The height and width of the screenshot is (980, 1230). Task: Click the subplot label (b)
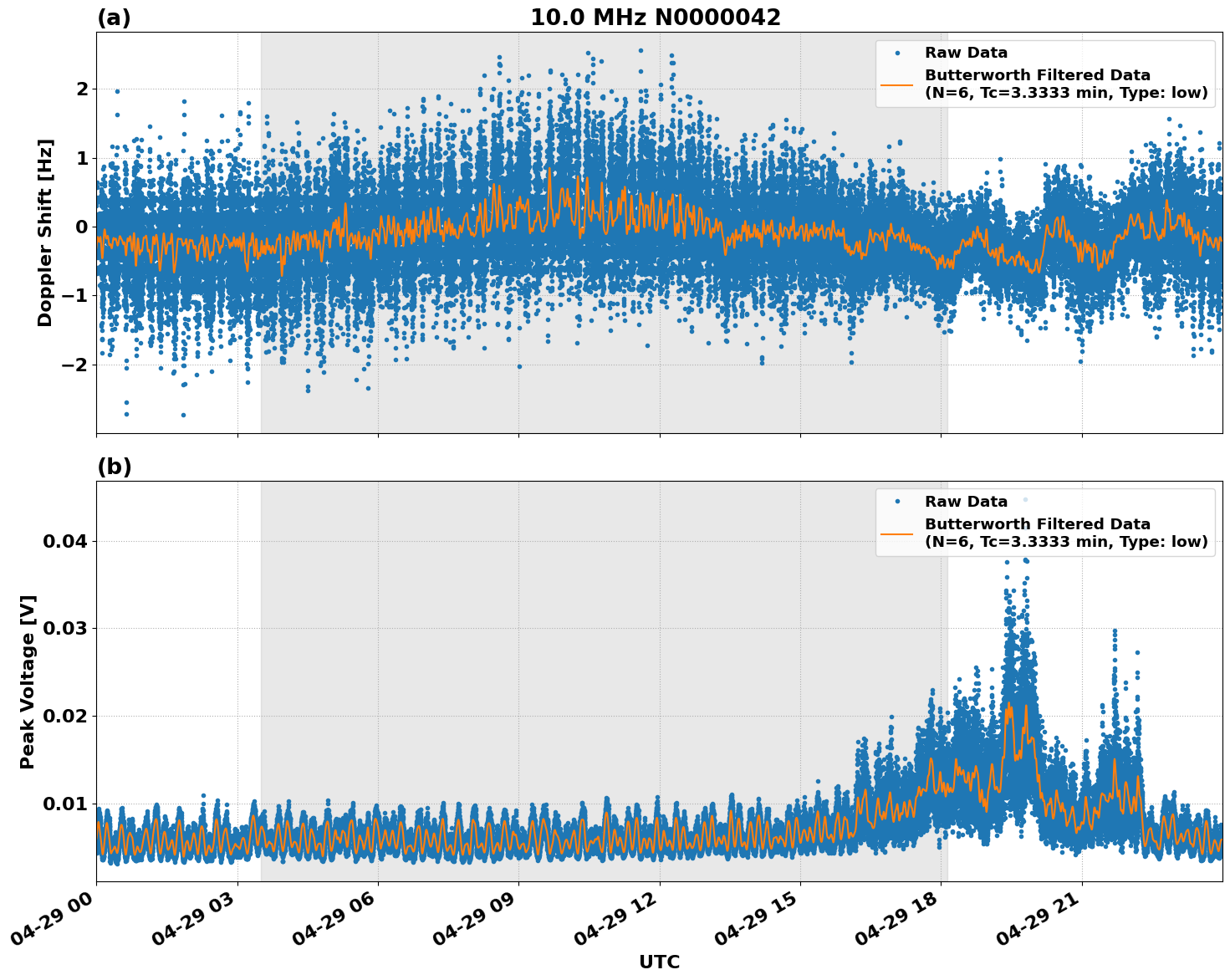[x=115, y=467]
